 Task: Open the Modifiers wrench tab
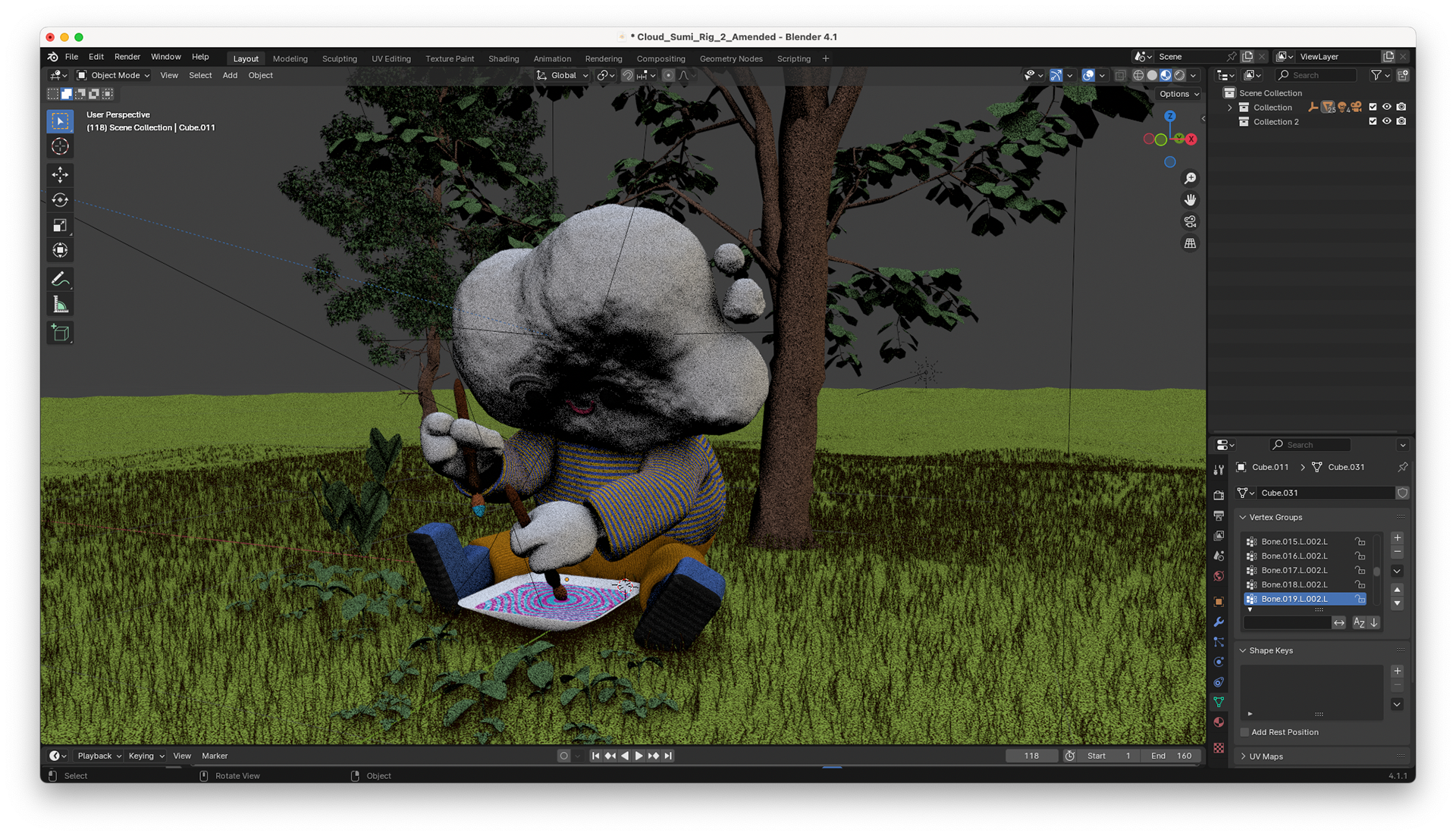(x=1219, y=622)
